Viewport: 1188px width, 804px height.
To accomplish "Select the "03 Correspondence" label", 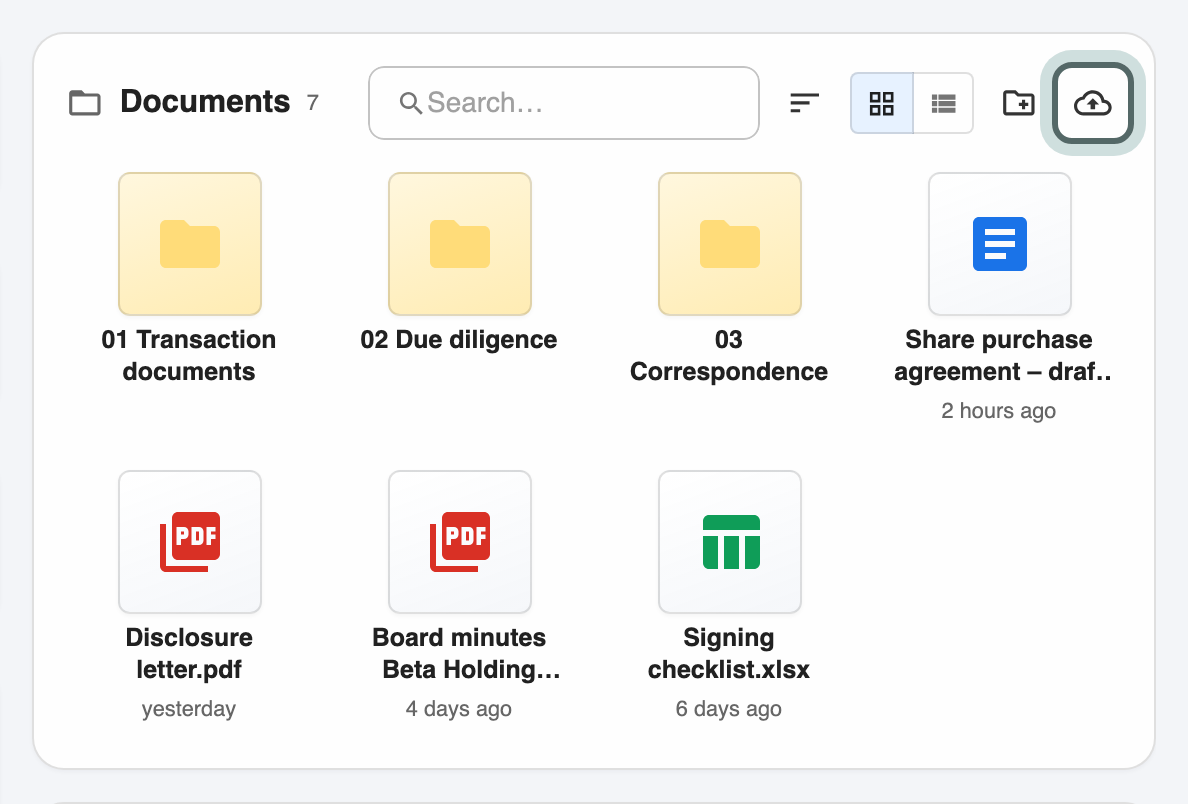I will (x=729, y=355).
